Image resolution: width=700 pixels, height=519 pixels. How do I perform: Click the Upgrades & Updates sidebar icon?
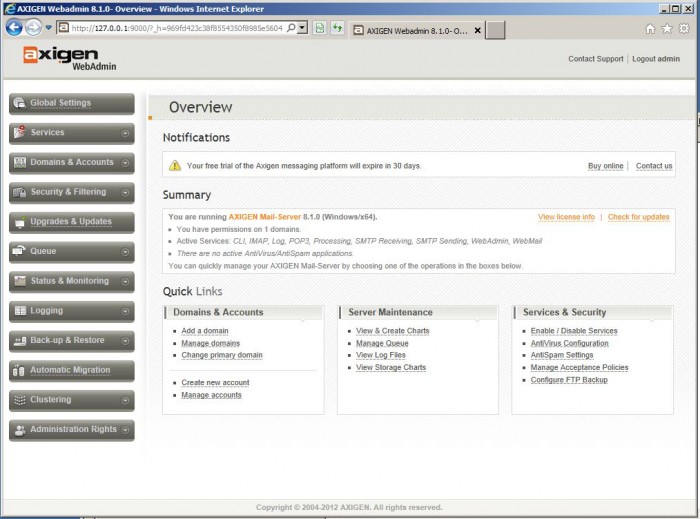pyautogui.click(x=19, y=222)
